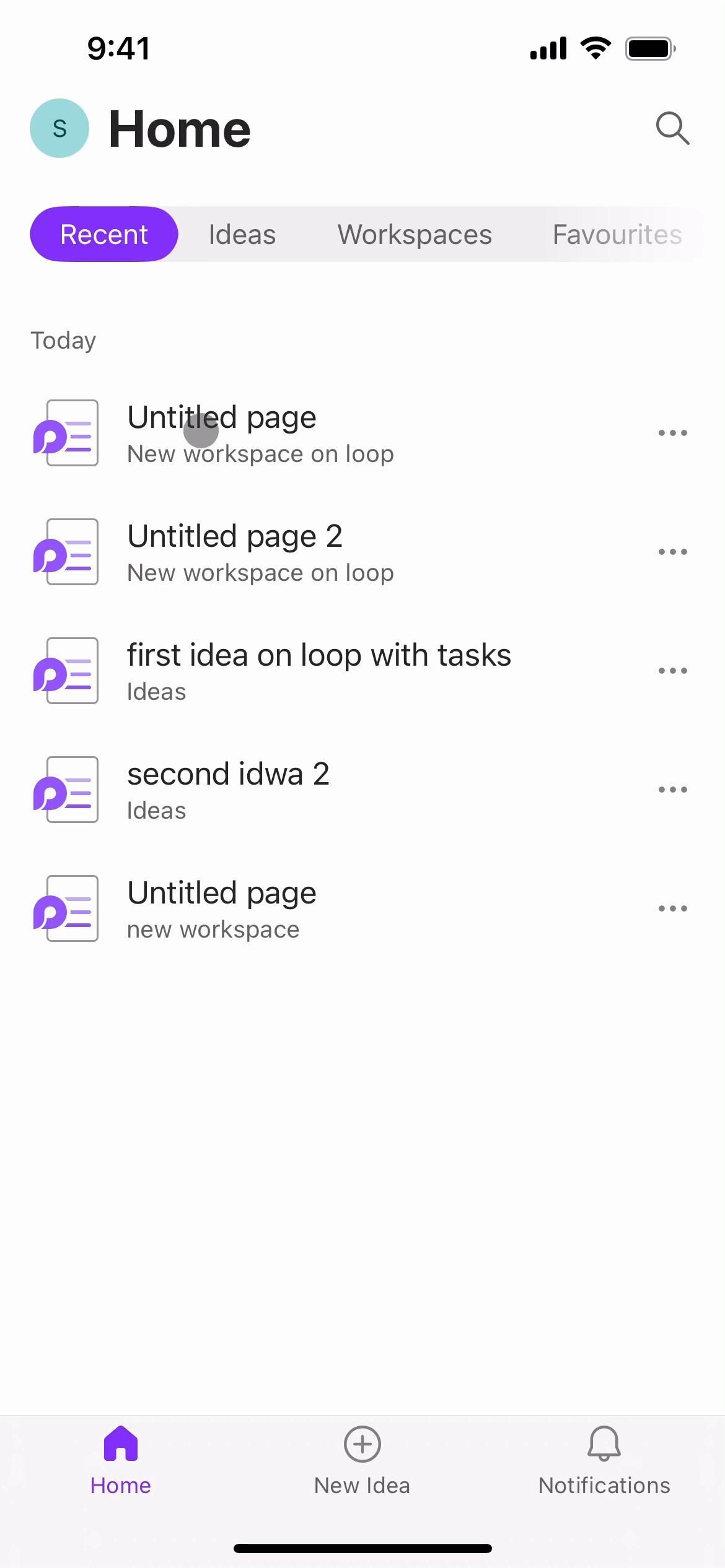Open more options for new workspace page
Image resolution: width=725 pixels, height=1568 pixels.
tap(672, 908)
